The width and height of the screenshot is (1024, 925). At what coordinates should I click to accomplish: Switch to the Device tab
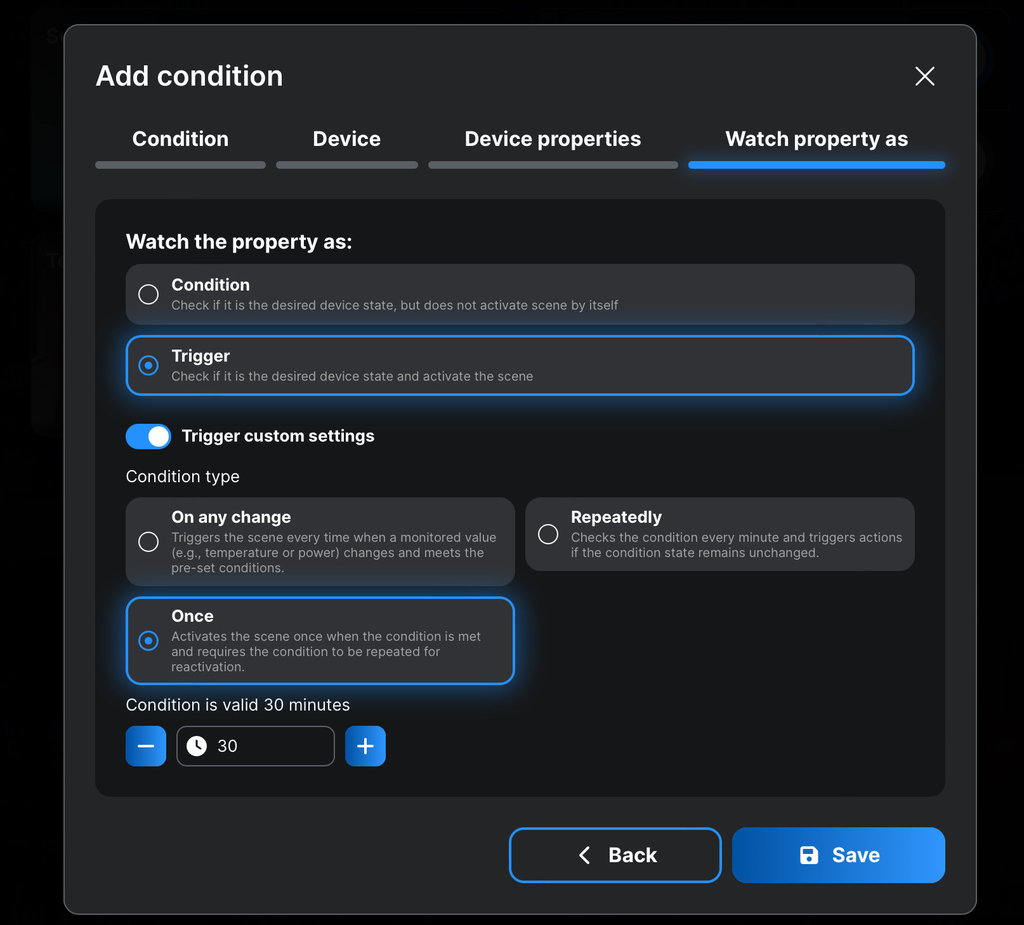pyautogui.click(x=346, y=140)
